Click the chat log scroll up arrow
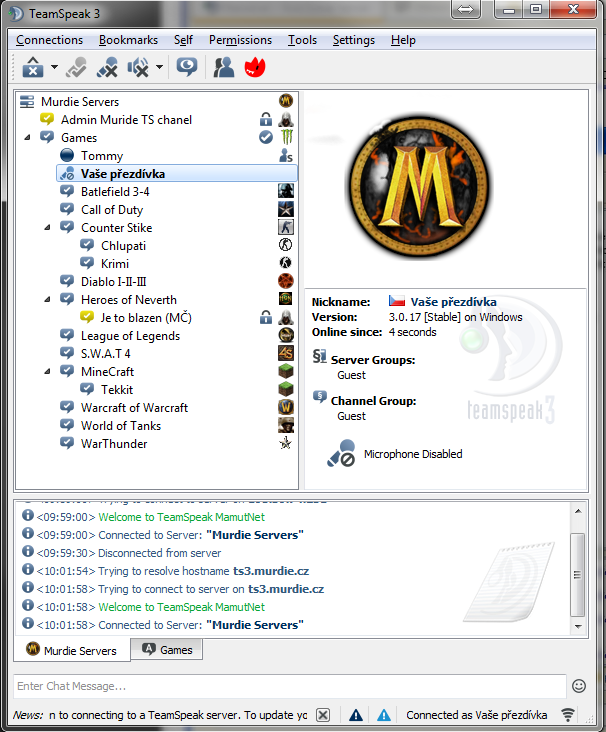Screen dimensions: 606x732 click(x=578, y=511)
